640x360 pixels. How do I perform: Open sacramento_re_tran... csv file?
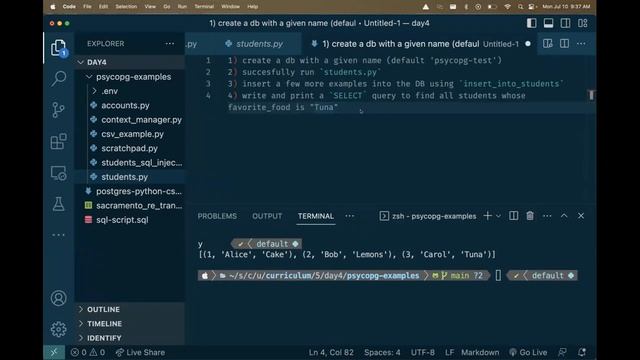139,205
